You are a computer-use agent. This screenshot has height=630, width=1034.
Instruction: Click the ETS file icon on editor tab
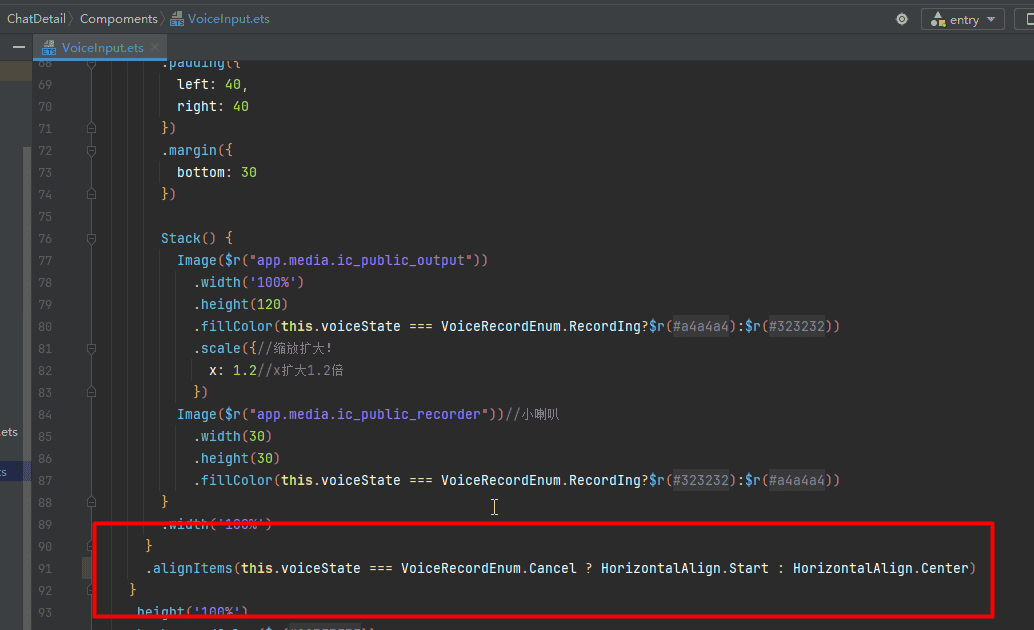point(49,48)
